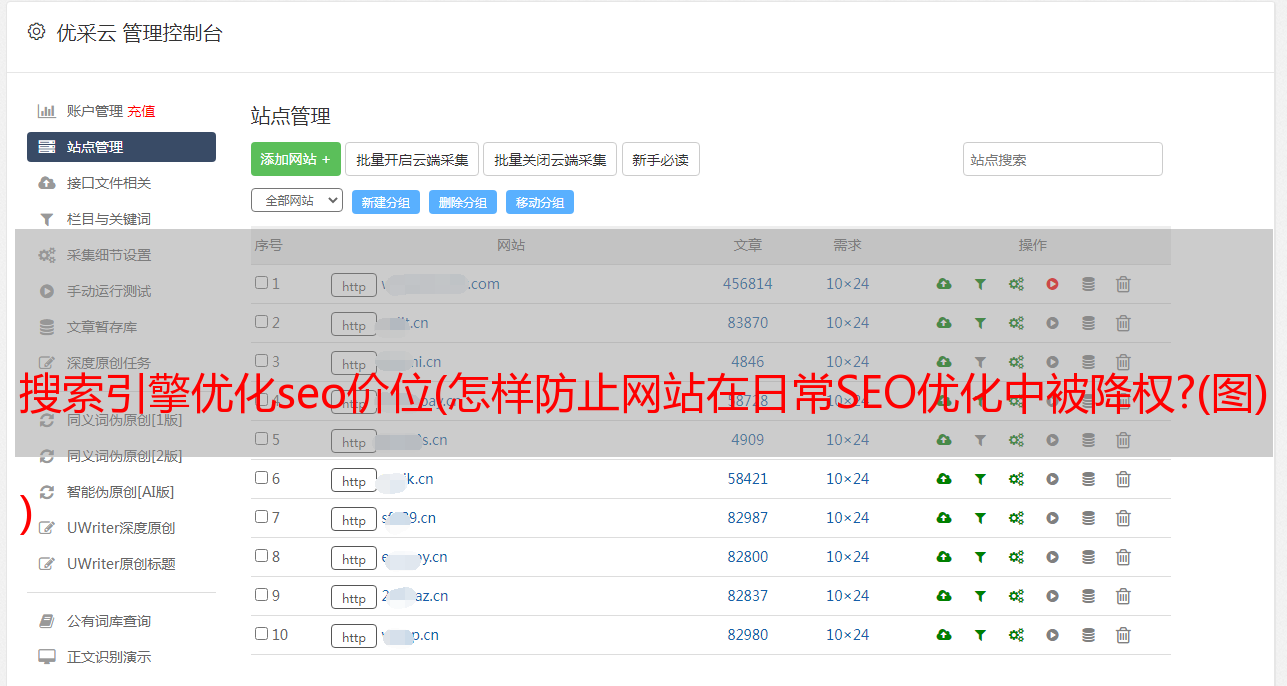This screenshot has width=1287, height=686.
Task: Open the 全部网站 group dropdown
Action: (x=297, y=201)
